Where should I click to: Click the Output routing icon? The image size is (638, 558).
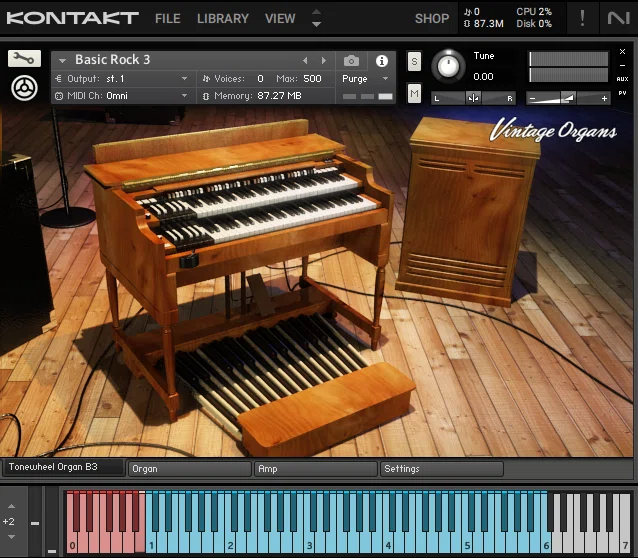point(59,79)
